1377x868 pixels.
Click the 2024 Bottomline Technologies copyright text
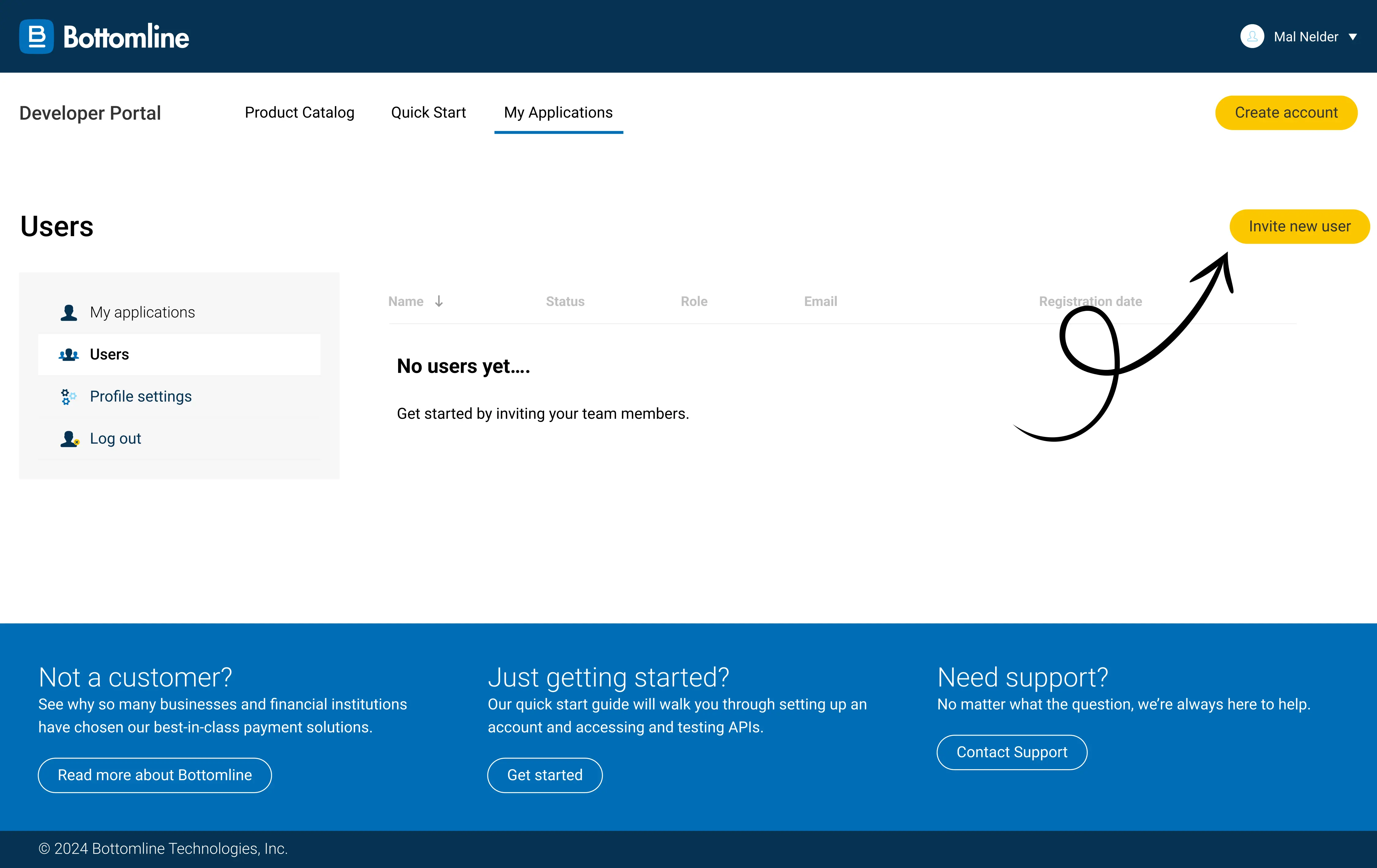click(163, 849)
